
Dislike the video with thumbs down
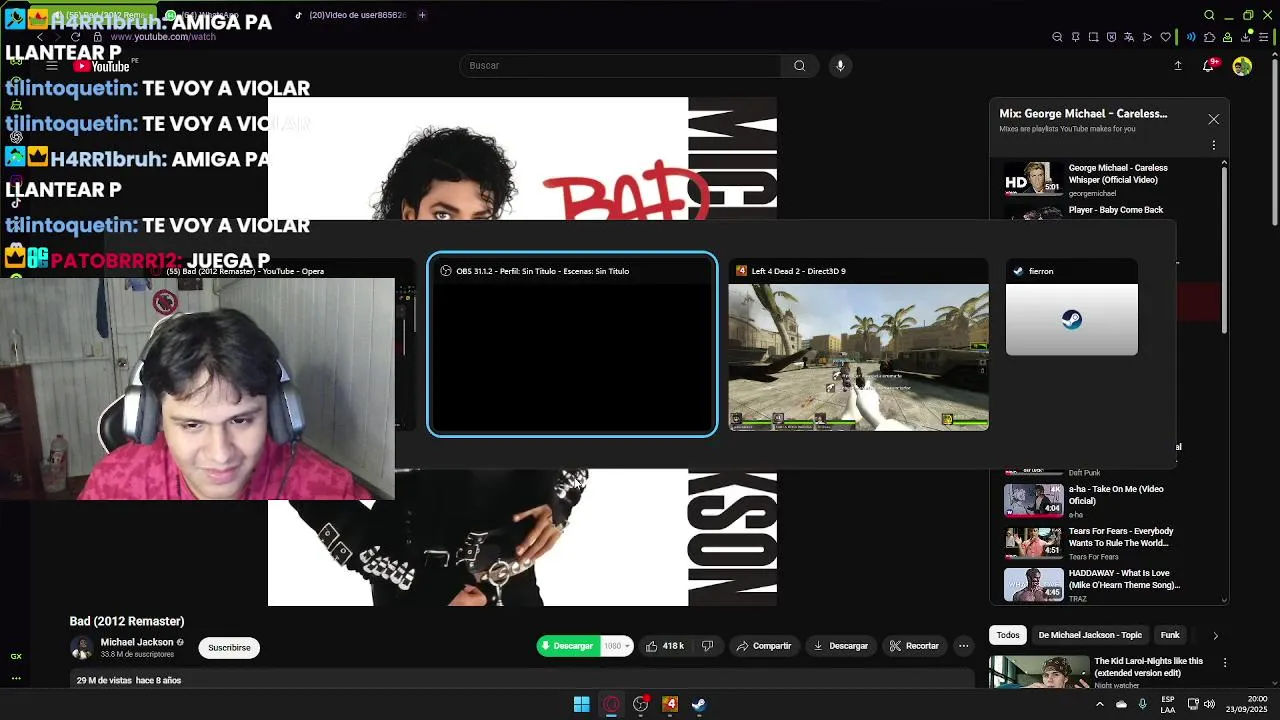(708, 646)
